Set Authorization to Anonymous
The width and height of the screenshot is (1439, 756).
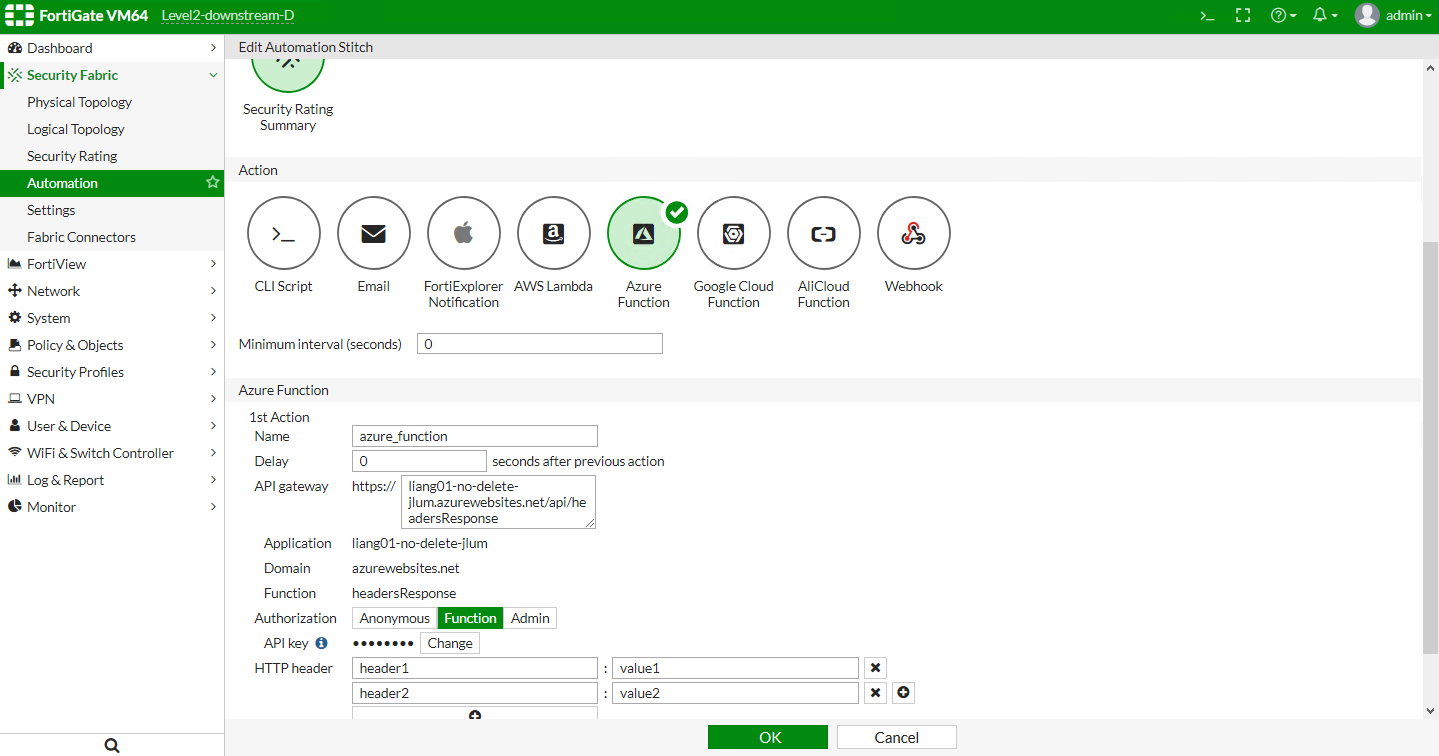[395, 618]
